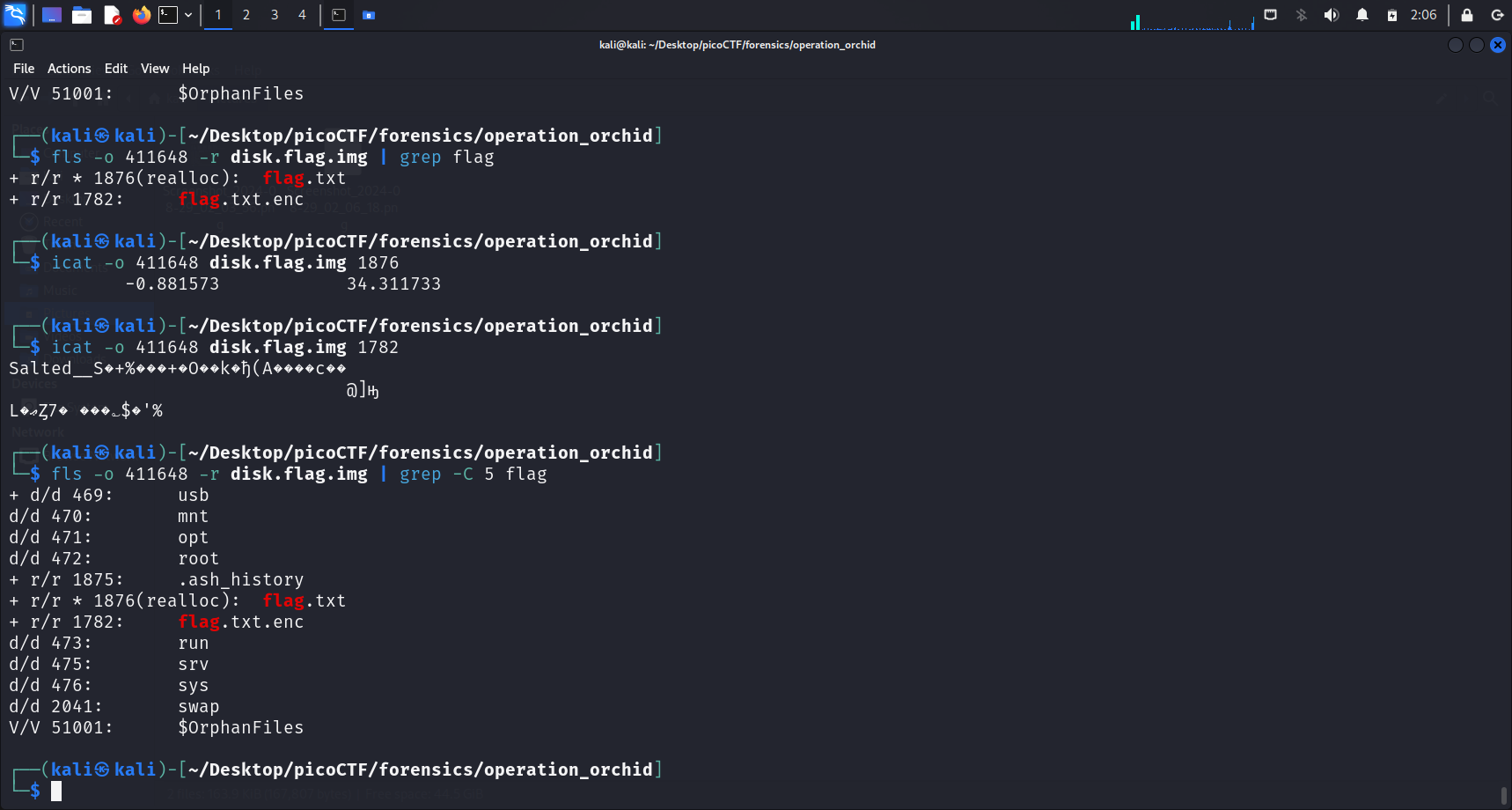Select the file manager taskbar window

pos(369,15)
